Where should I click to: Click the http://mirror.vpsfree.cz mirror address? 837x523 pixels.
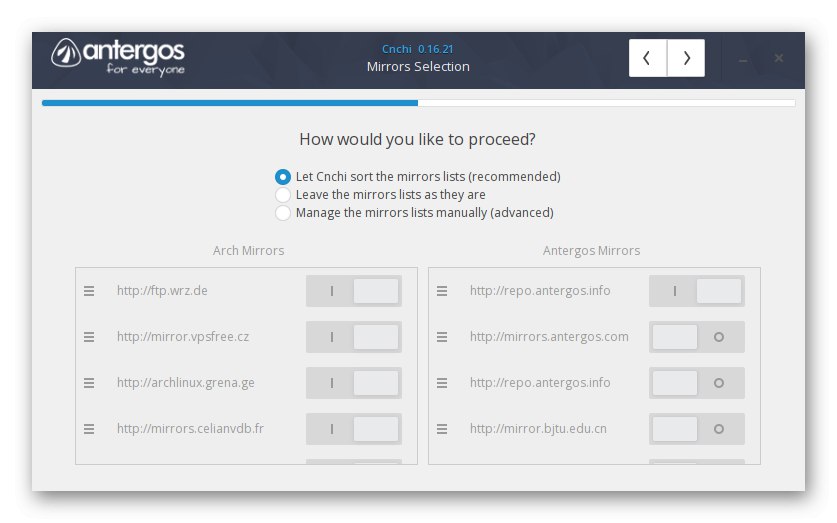point(183,337)
